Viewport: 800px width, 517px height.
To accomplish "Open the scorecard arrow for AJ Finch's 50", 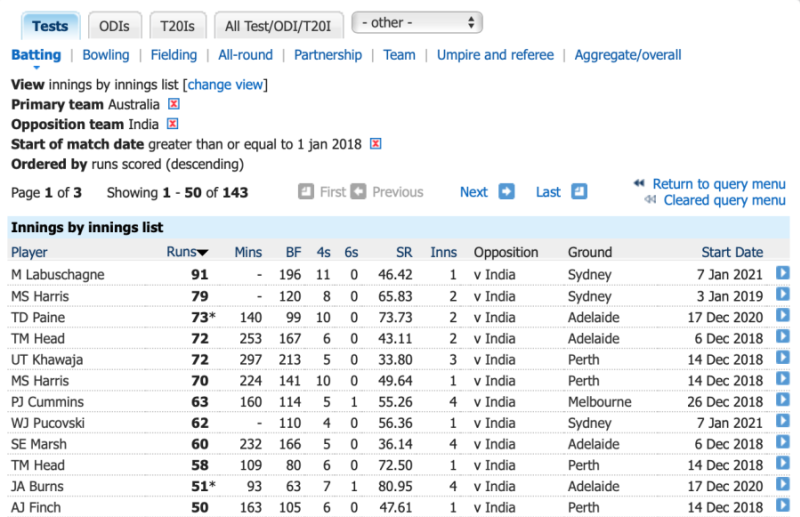I will (x=783, y=507).
